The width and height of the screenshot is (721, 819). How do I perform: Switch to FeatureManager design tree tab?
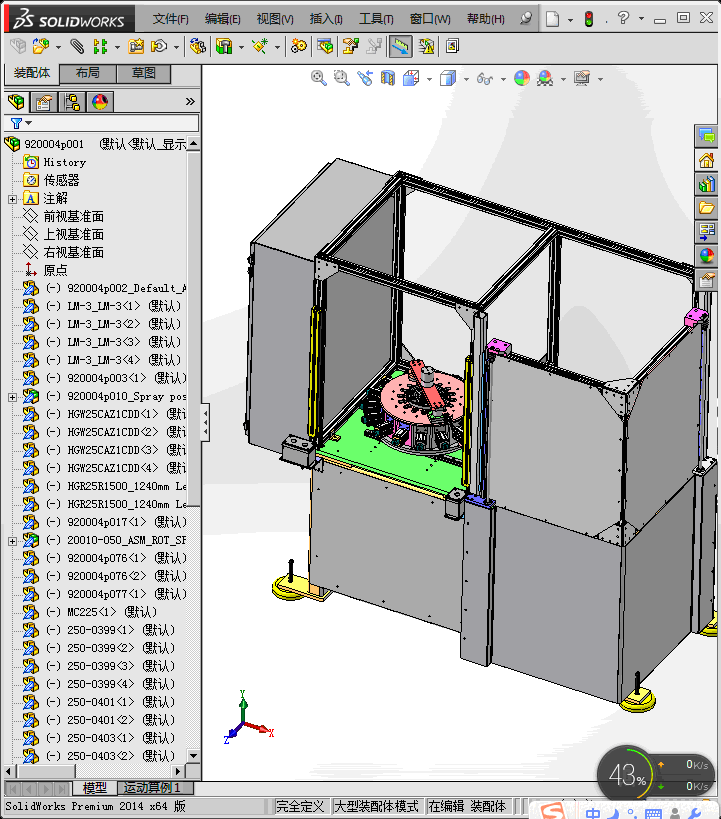[x=16, y=101]
